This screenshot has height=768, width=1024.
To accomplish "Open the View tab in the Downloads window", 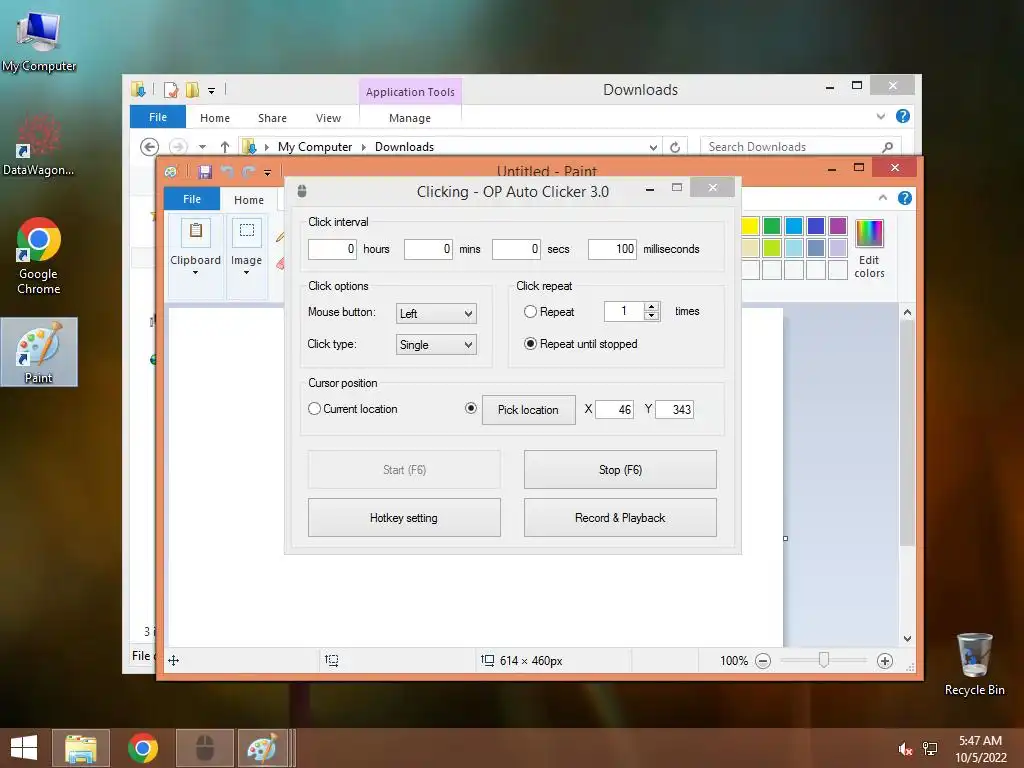I will click(328, 118).
